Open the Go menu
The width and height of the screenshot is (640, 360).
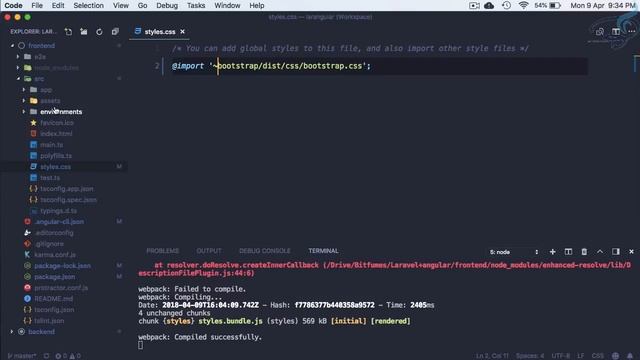(142, 5)
